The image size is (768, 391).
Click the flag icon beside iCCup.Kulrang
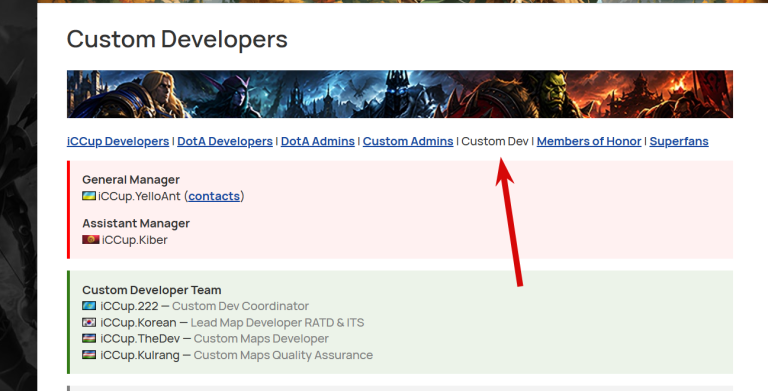click(x=89, y=354)
